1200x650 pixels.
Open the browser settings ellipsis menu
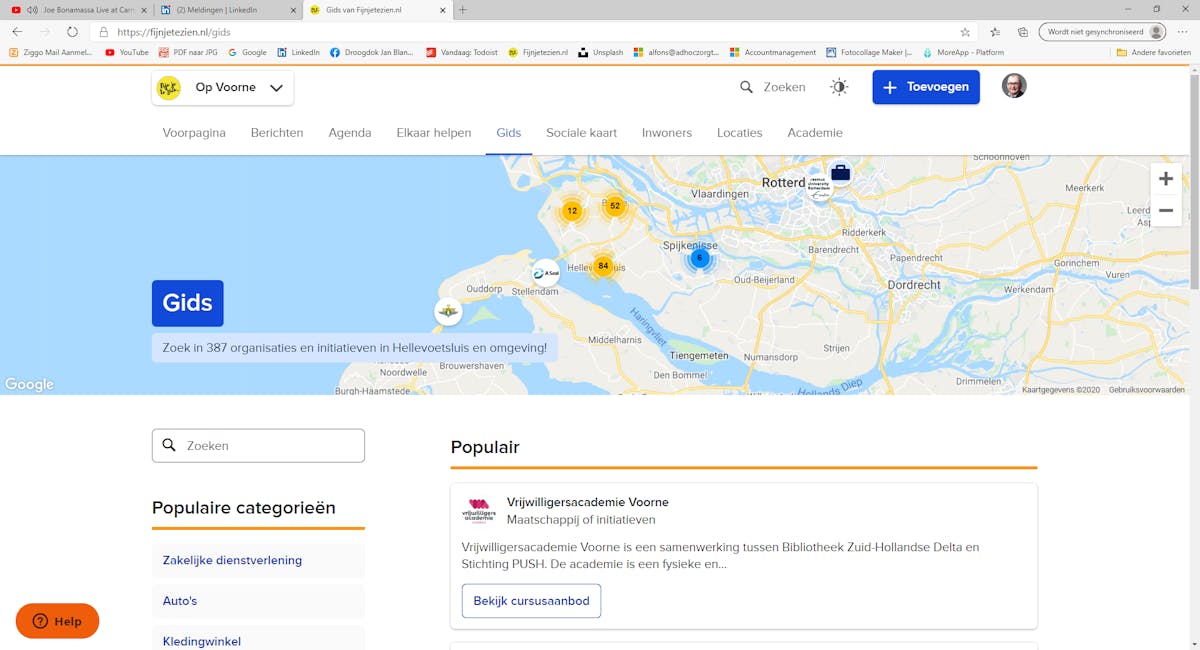(x=1182, y=32)
